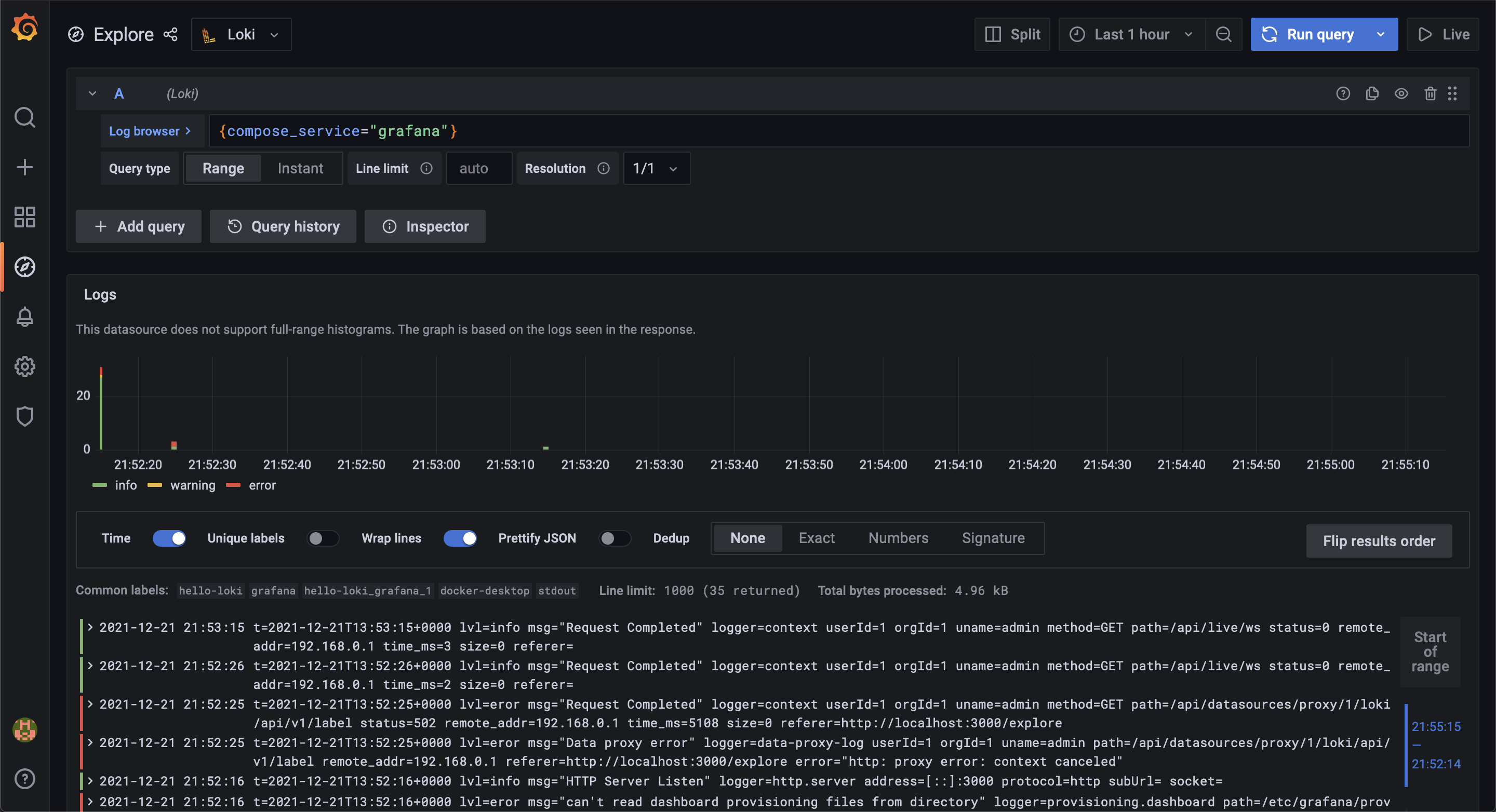Click the share icon next to Explore
The height and width of the screenshot is (812, 1496).
[x=170, y=34]
